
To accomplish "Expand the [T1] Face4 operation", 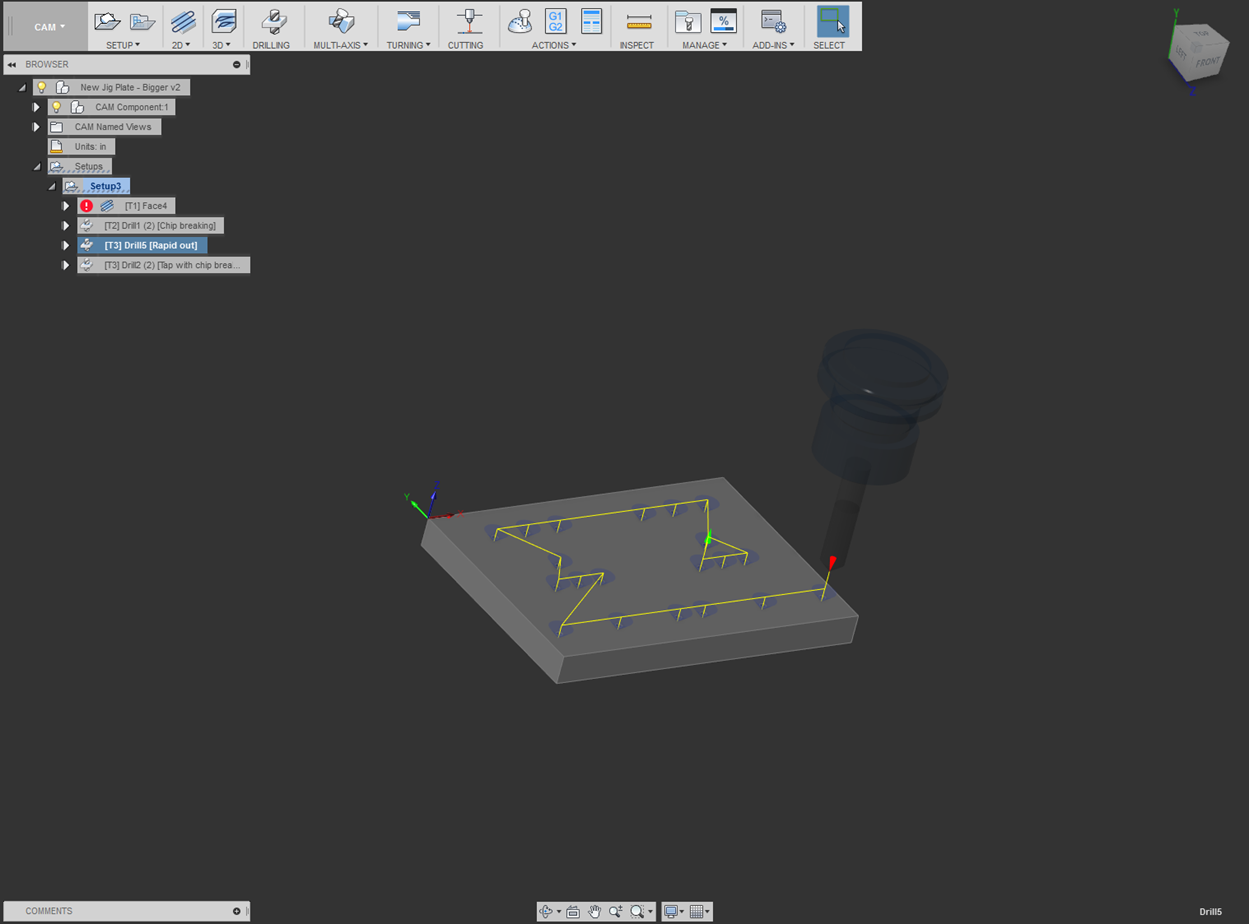I will pyautogui.click(x=66, y=206).
